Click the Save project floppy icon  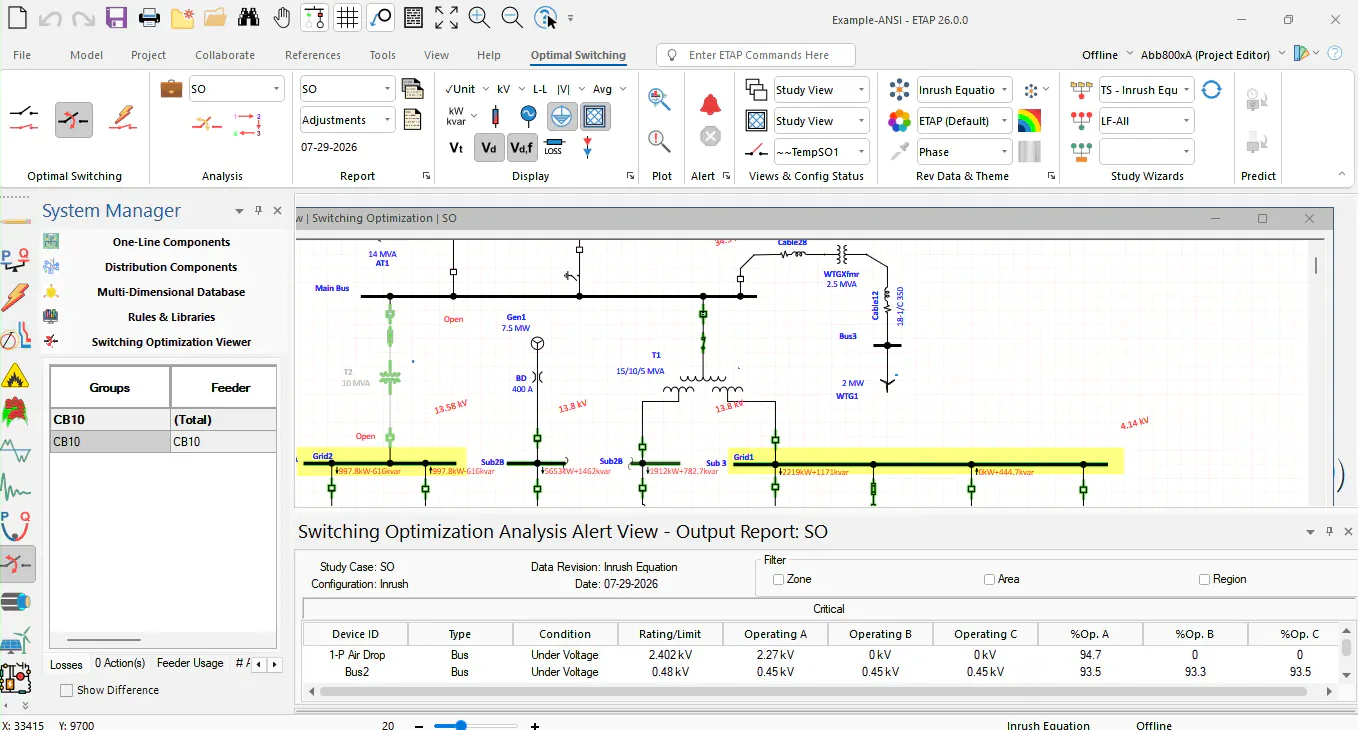[x=116, y=18]
